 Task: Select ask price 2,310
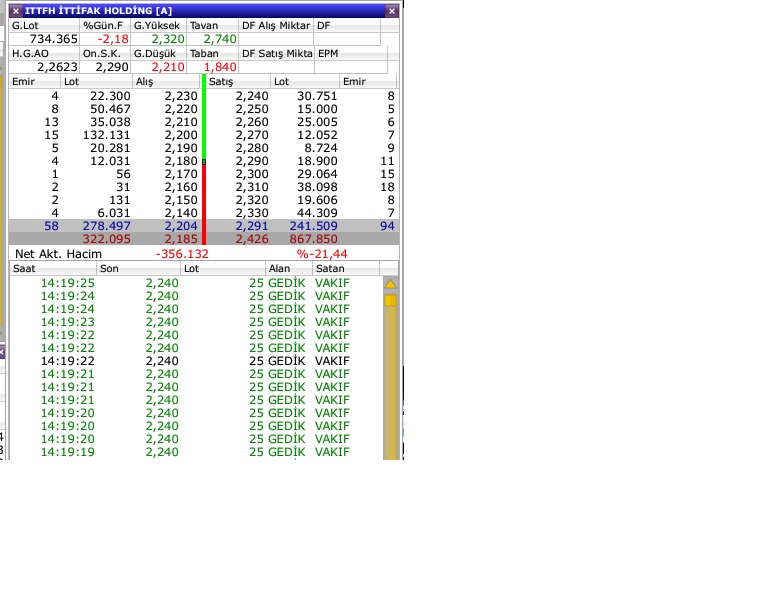(x=252, y=187)
